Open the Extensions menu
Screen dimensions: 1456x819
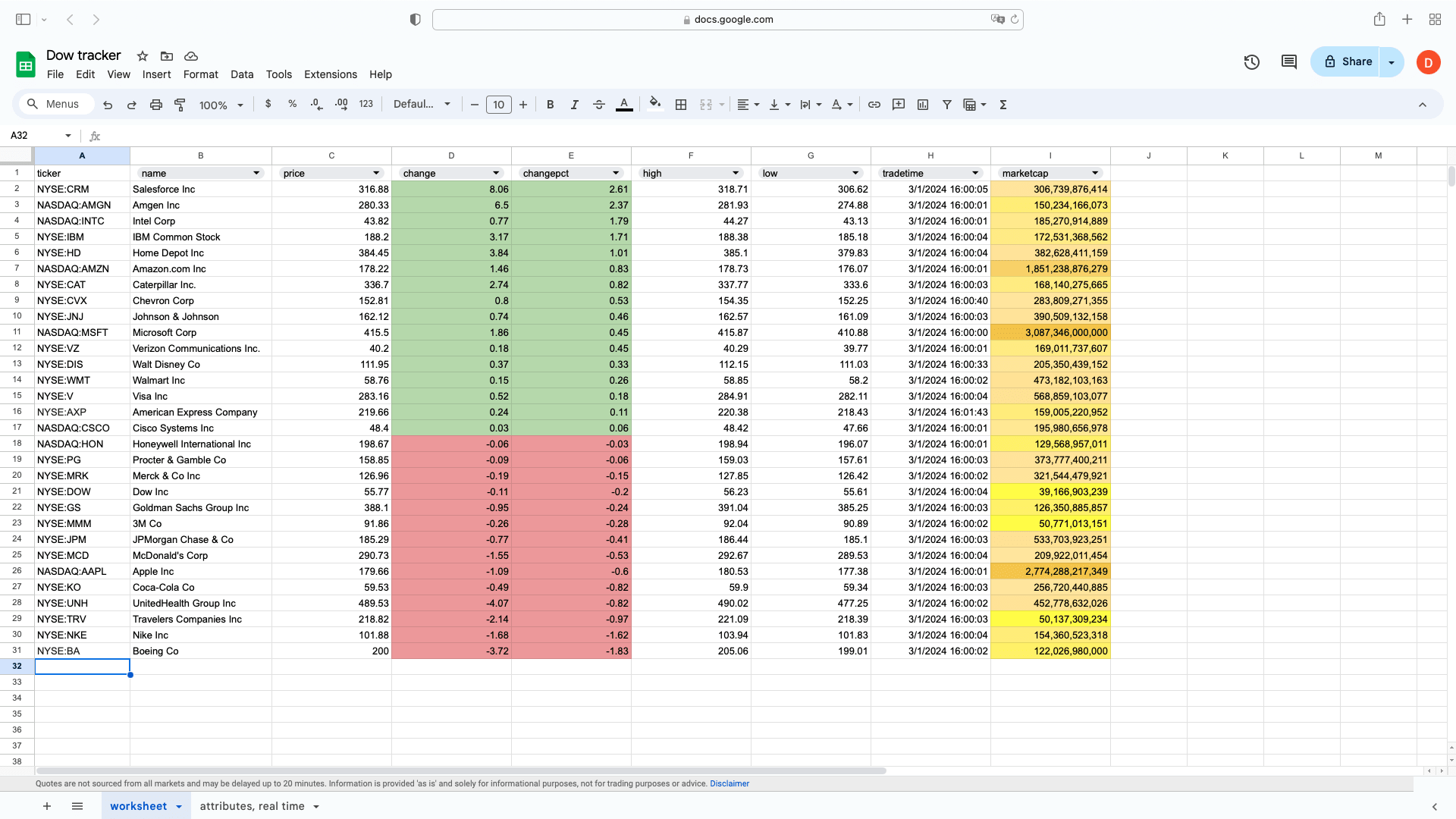[330, 74]
